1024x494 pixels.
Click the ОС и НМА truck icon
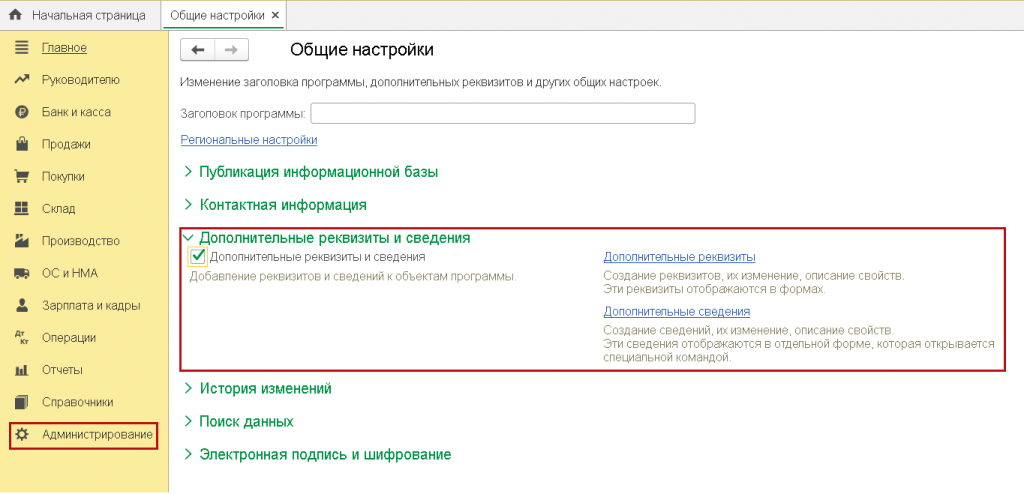pyautogui.click(x=21, y=273)
